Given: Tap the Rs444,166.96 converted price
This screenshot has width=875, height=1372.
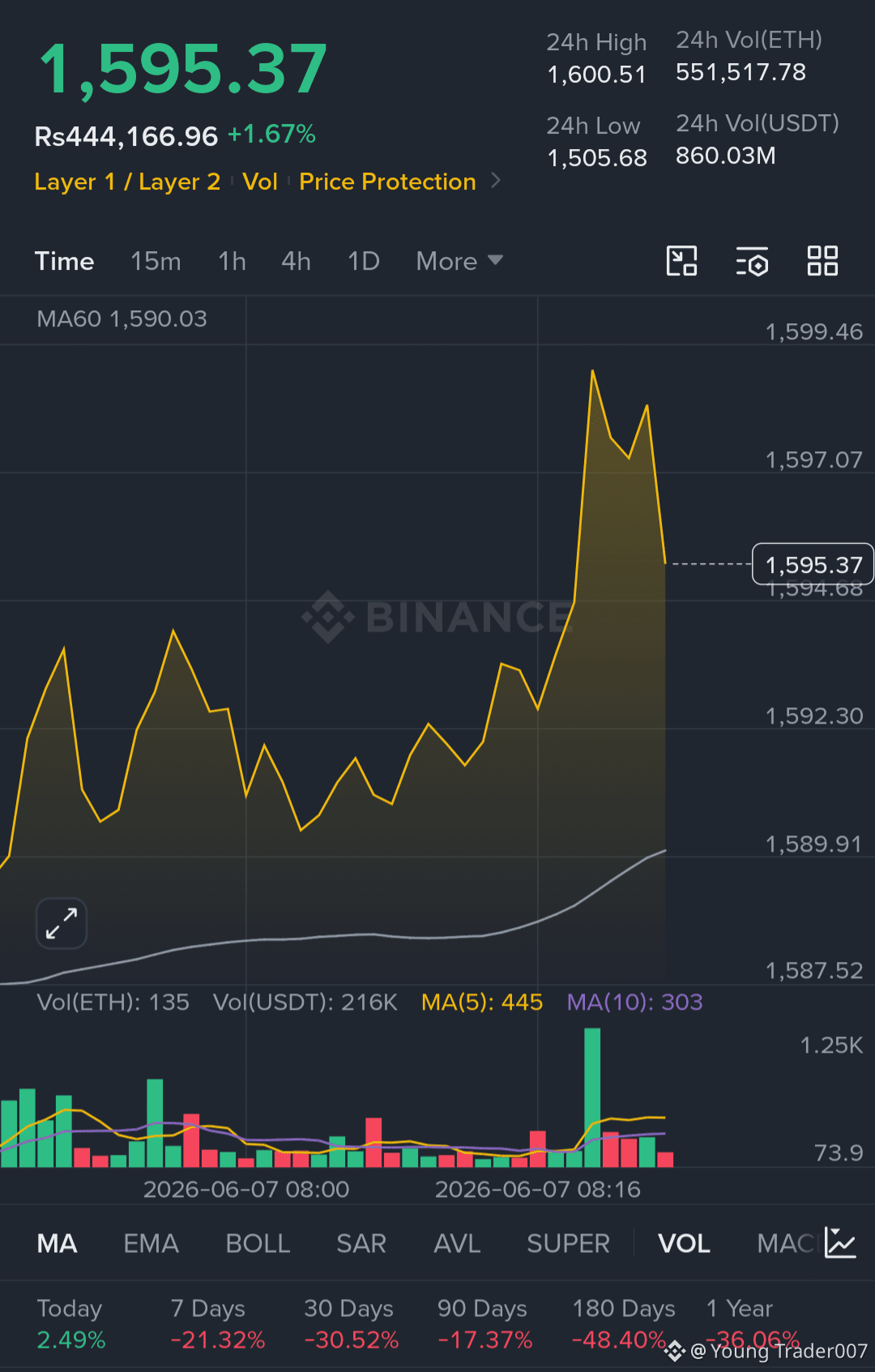Looking at the screenshot, I should pos(126,136).
